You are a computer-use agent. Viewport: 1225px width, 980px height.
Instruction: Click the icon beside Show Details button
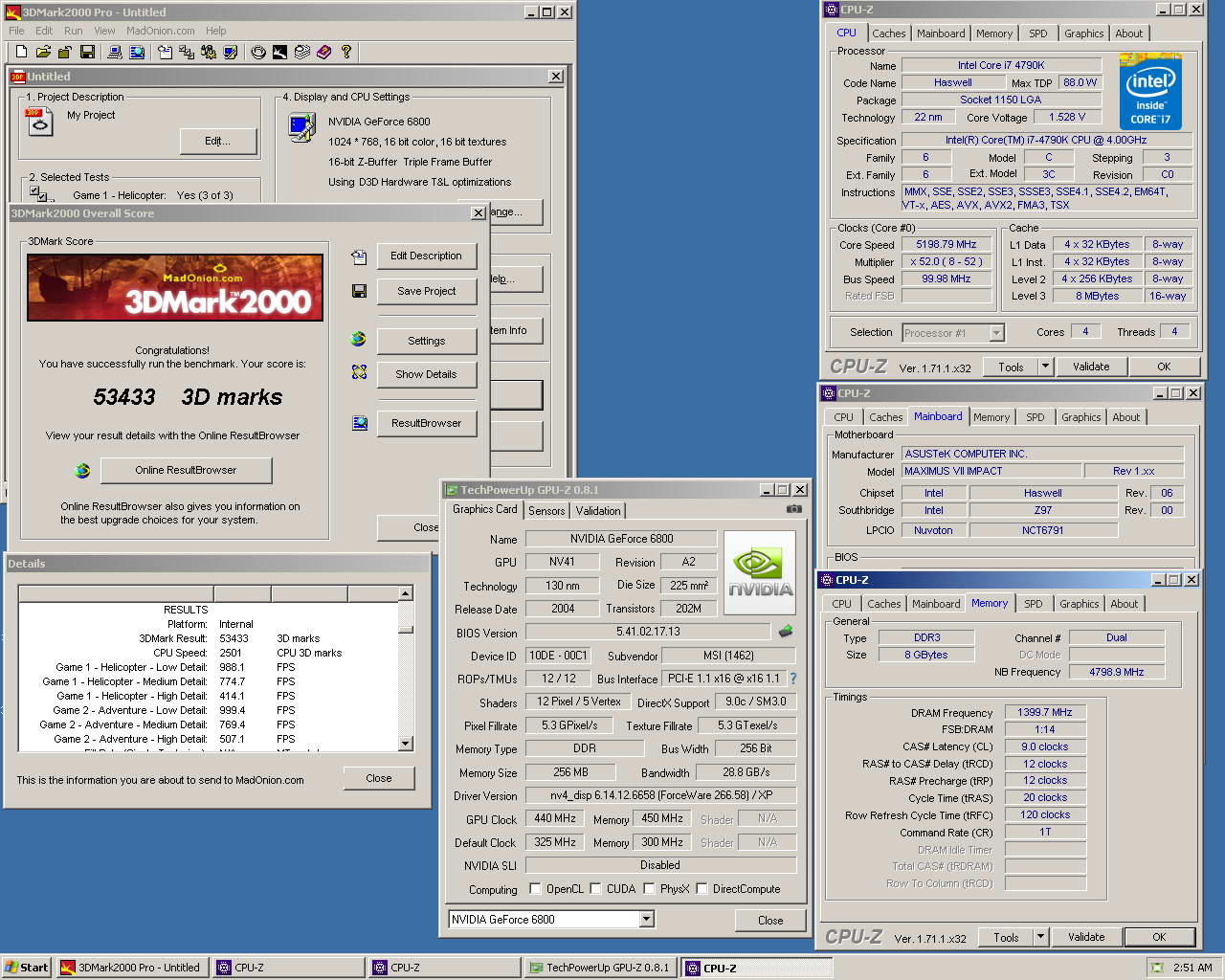(x=359, y=372)
